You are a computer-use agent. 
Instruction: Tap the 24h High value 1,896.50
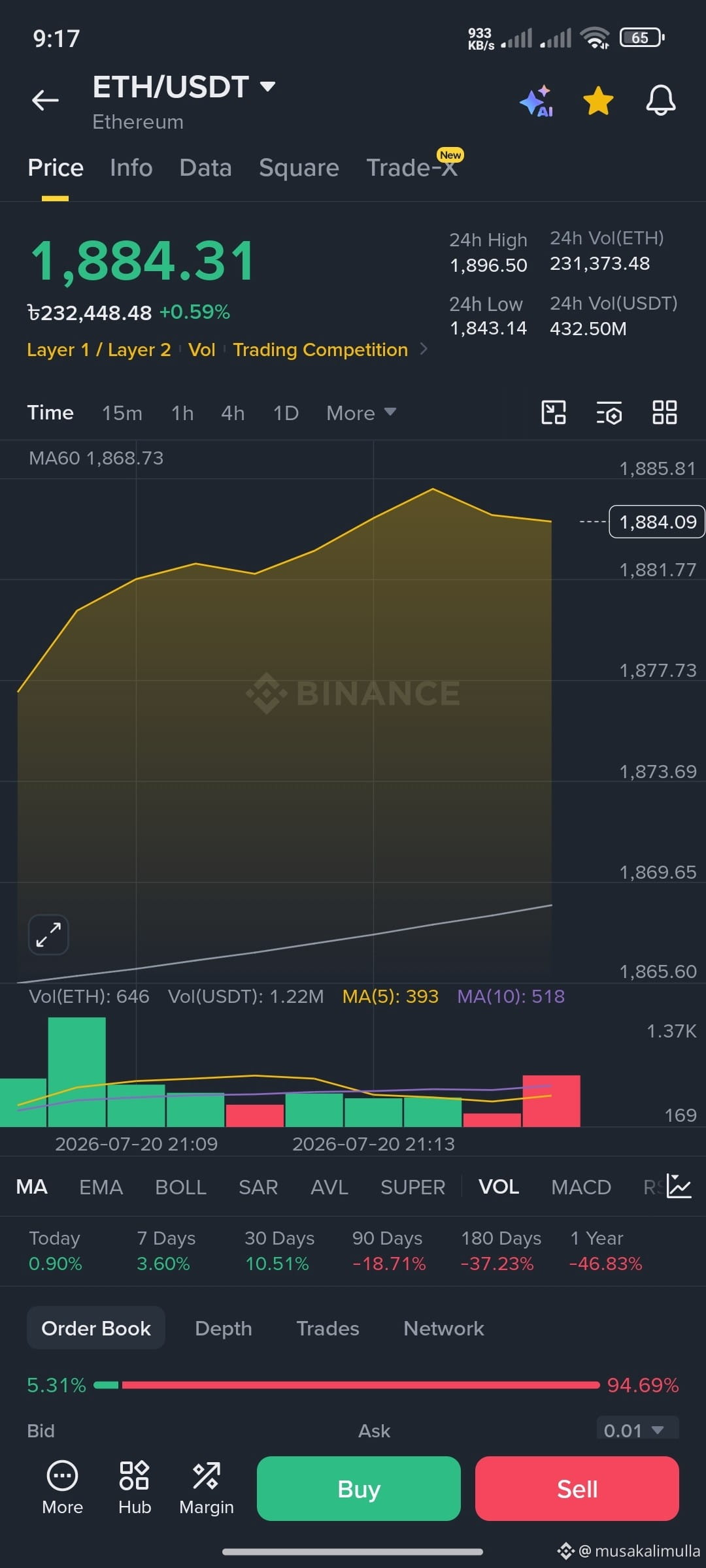488,266
